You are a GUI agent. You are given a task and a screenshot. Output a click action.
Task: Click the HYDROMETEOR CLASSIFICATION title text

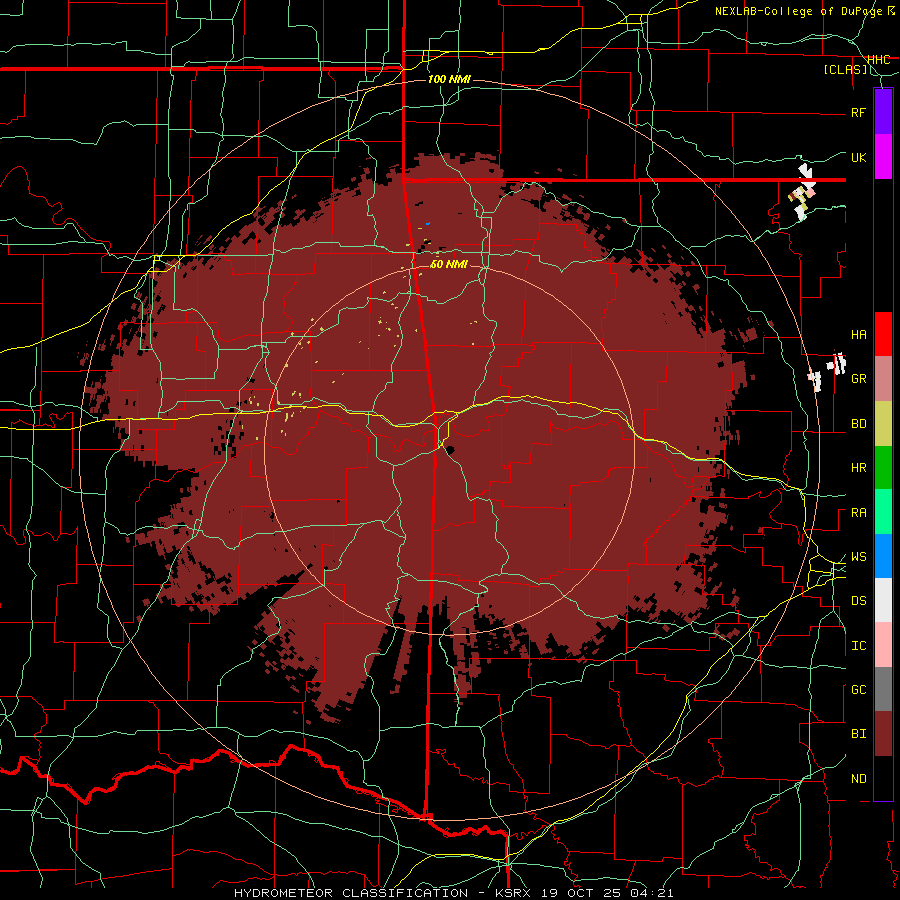pyautogui.click(x=351, y=893)
